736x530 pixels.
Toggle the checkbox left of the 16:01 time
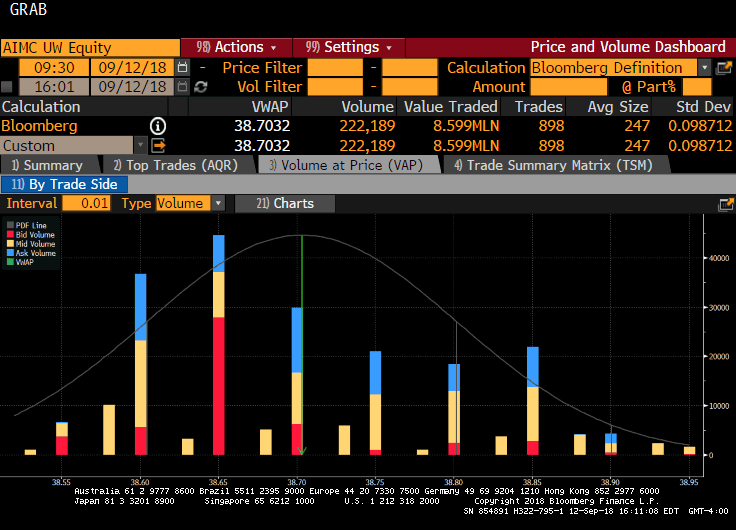(x=7, y=87)
